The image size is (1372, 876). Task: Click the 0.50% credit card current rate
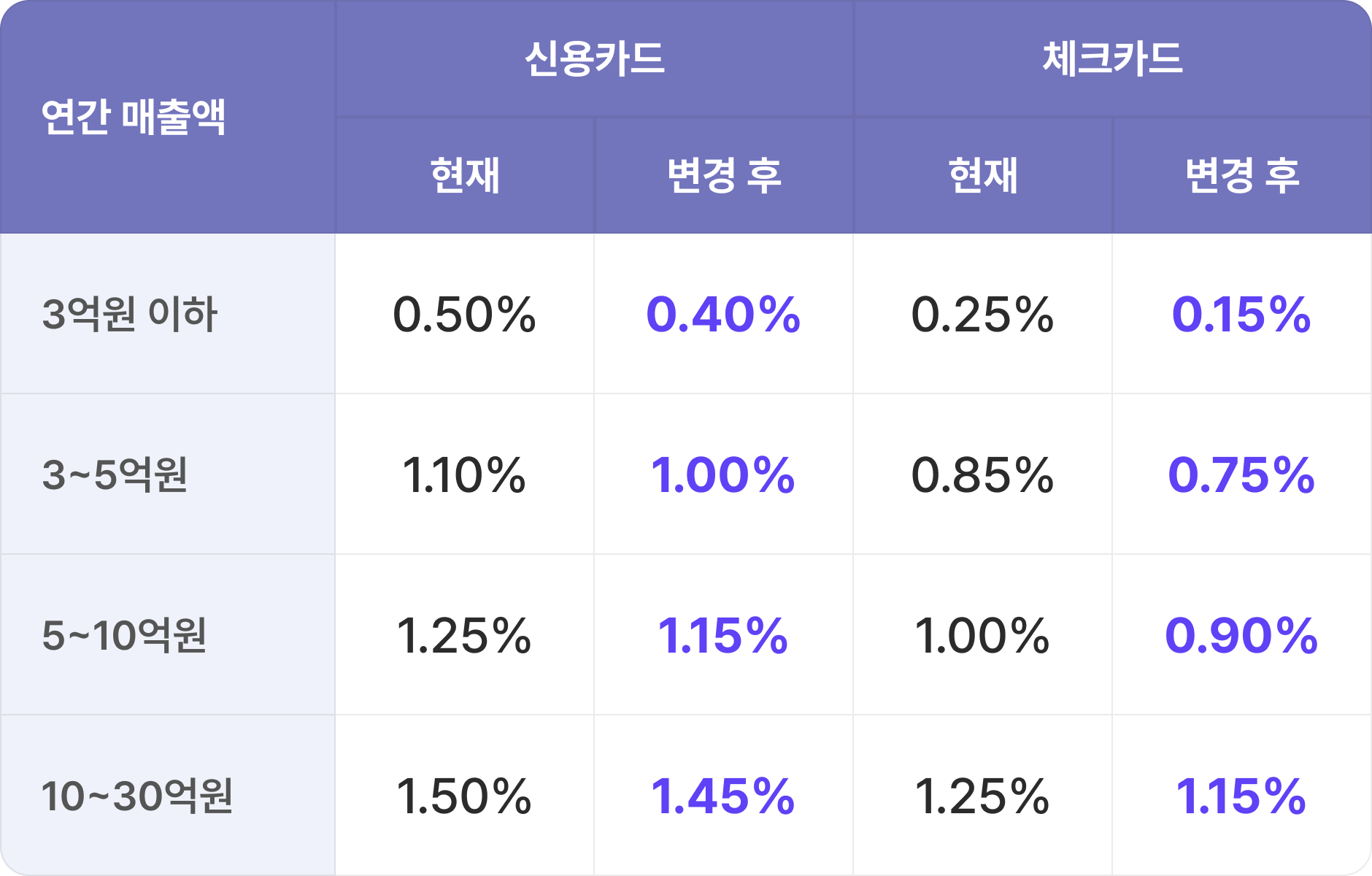464,315
